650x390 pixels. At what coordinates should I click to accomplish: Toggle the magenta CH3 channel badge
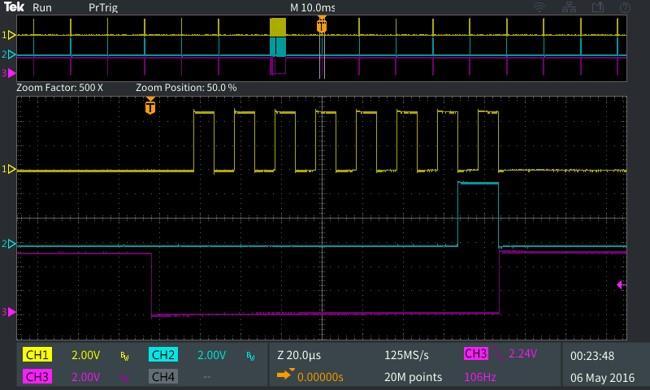pyautogui.click(x=37, y=377)
